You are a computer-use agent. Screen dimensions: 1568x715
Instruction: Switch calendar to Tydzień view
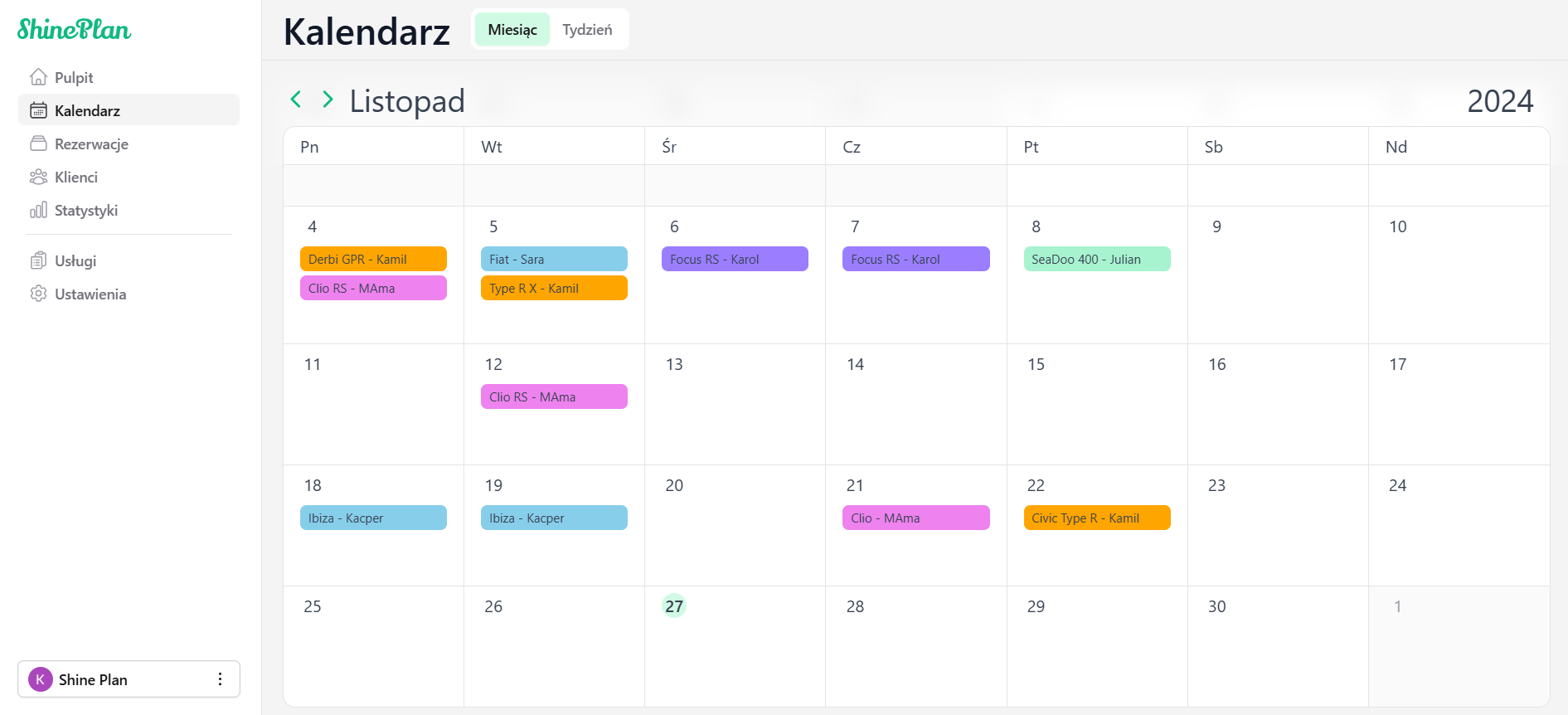(x=587, y=30)
